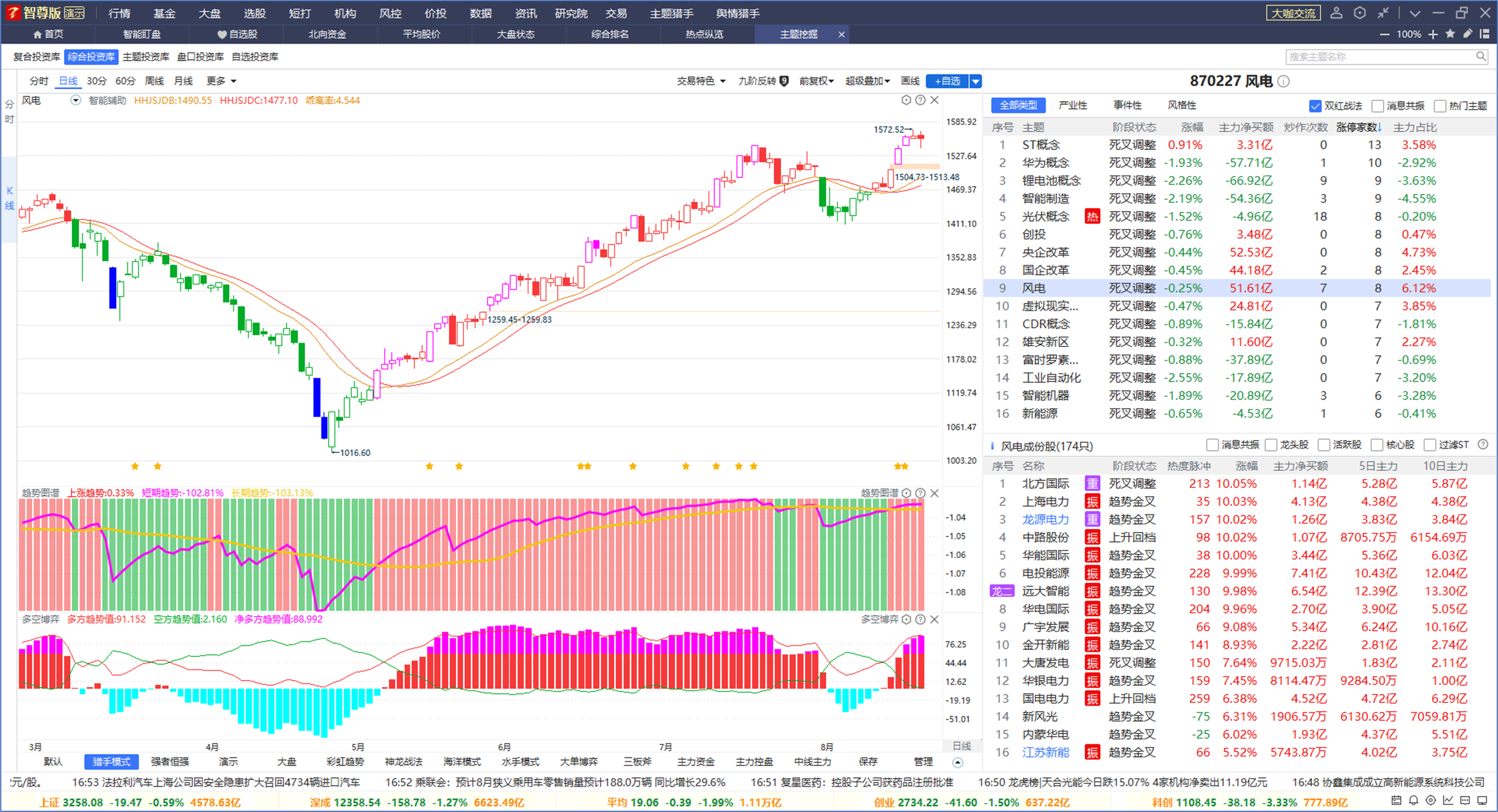Image resolution: width=1498 pixels, height=812 pixels.
Task: Open the 超级叠加 dropdown
Action: pos(867,81)
